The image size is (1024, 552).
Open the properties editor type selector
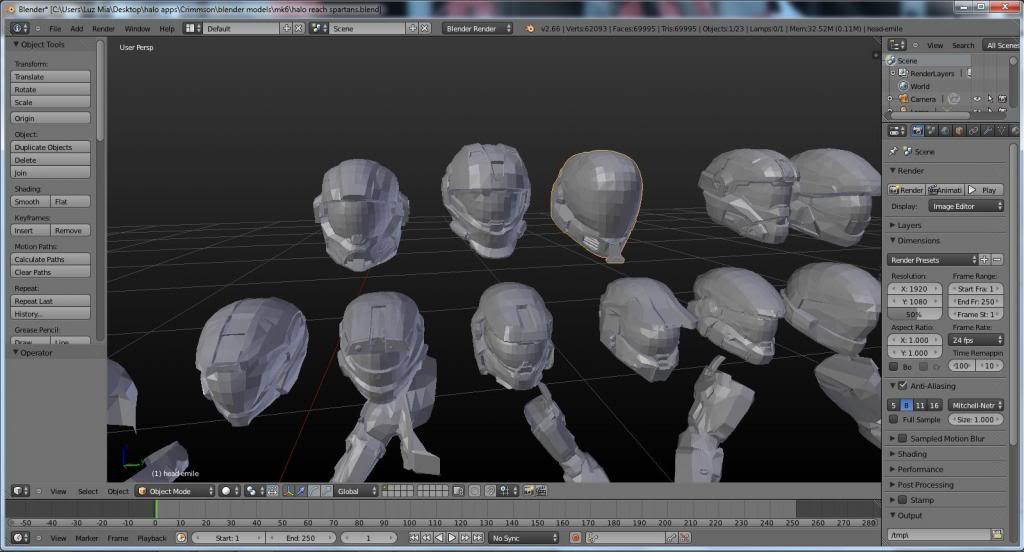[x=897, y=131]
